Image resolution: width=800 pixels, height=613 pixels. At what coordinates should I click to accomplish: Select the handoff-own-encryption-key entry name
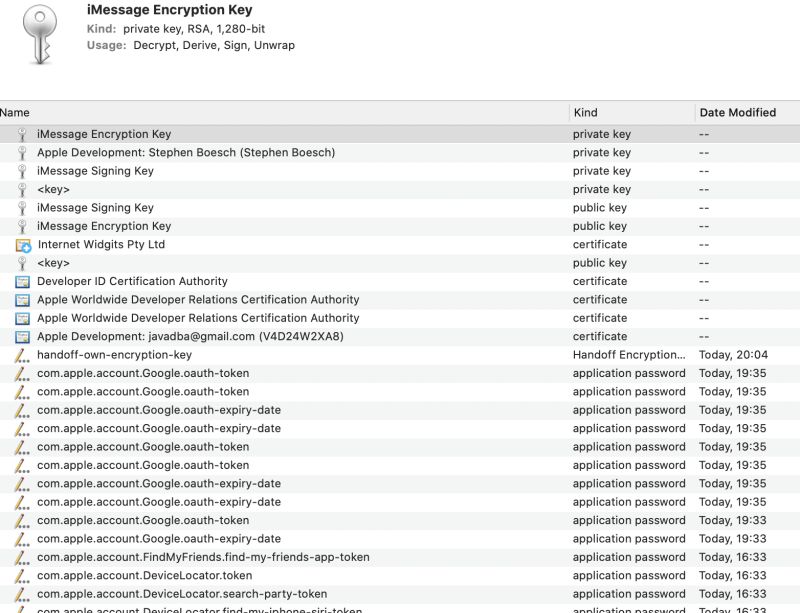click(114, 355)
